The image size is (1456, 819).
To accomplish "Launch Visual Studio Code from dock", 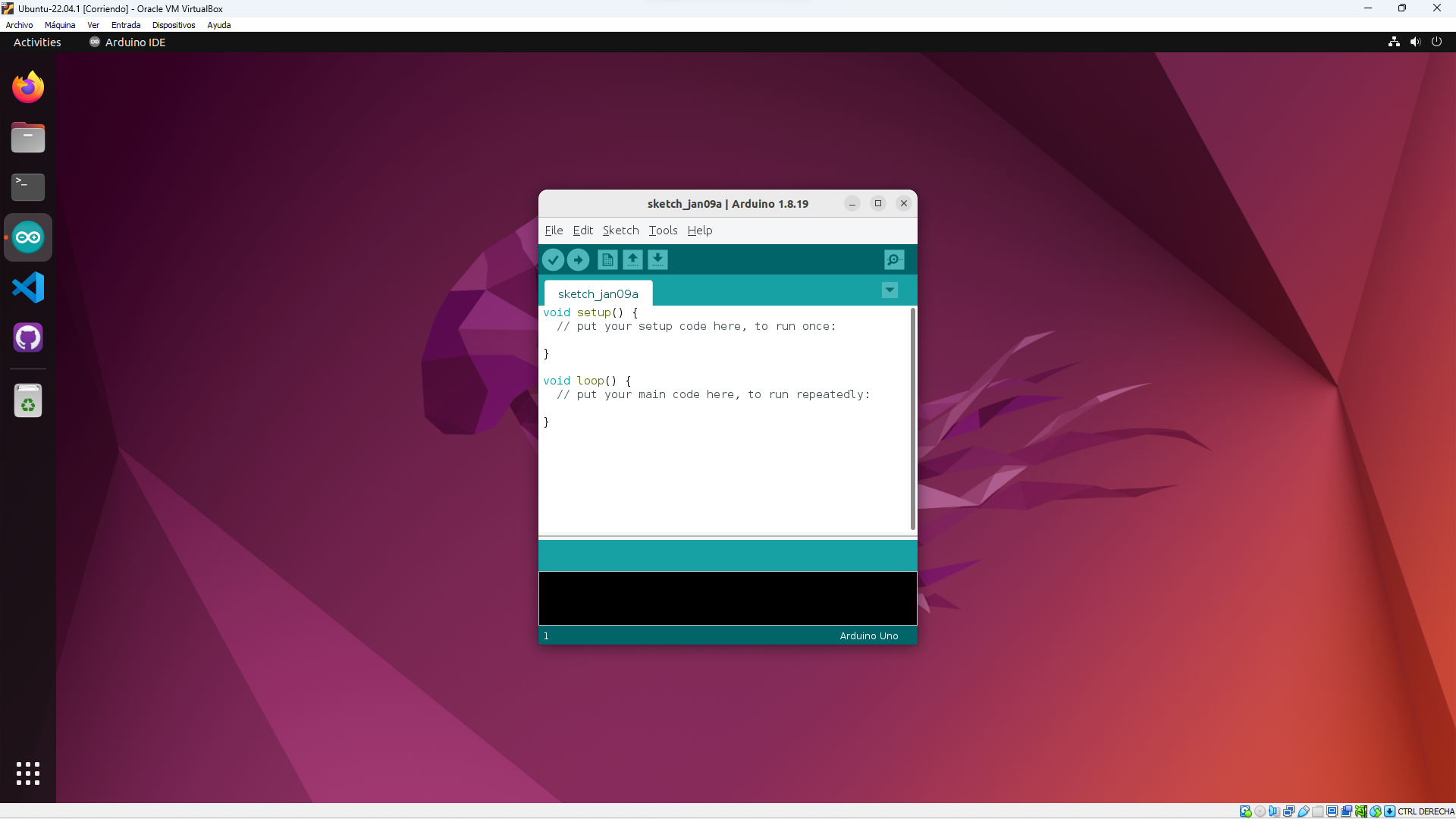I will tap(28, 287).
